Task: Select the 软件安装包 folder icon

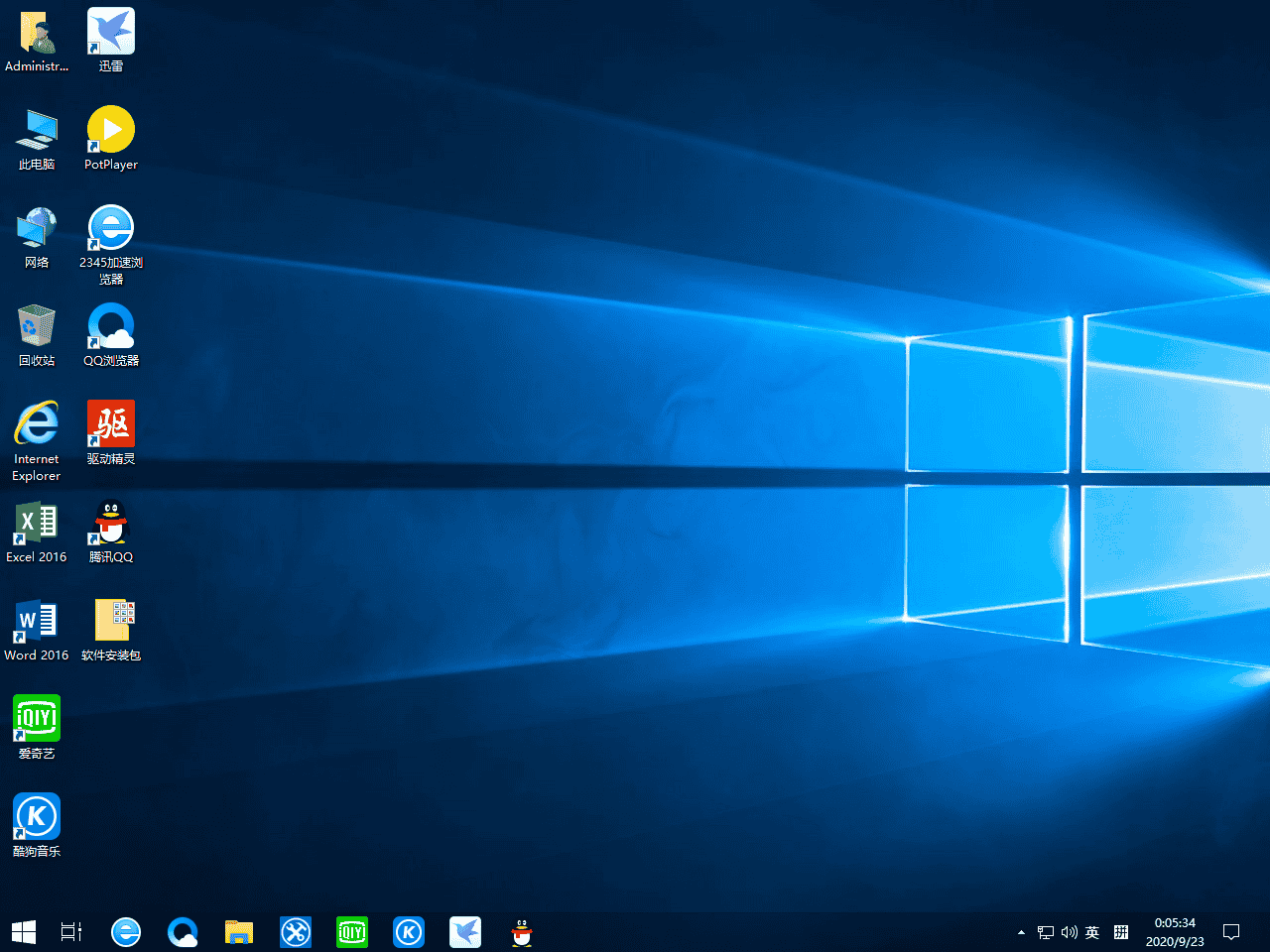Action: 111,630
